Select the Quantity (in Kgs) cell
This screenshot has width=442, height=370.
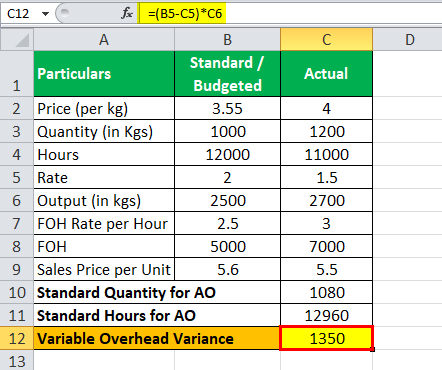click(x=104, y=131)
